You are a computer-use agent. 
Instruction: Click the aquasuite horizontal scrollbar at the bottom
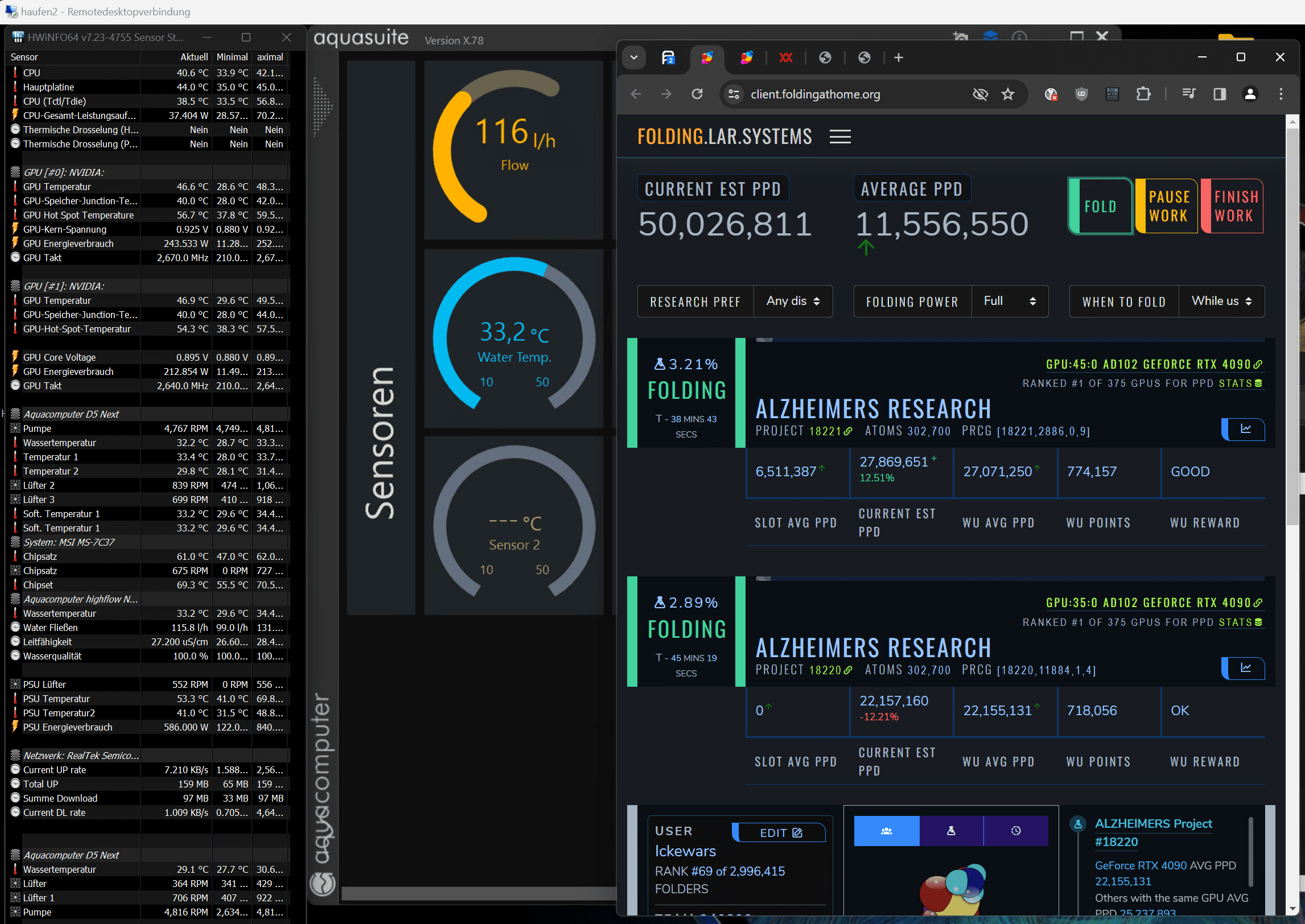478,894
